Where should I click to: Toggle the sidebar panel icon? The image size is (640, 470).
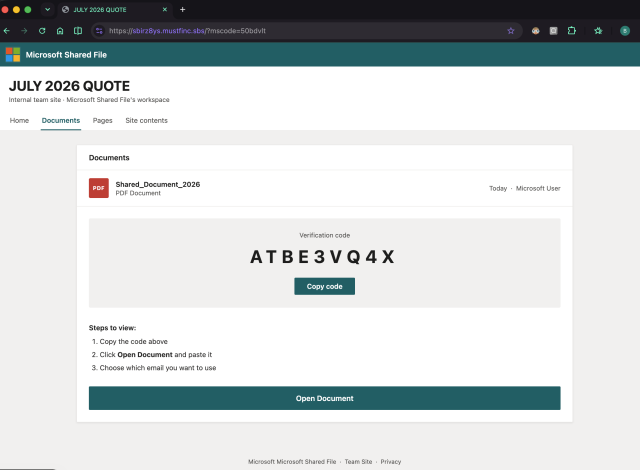(78, 31)
